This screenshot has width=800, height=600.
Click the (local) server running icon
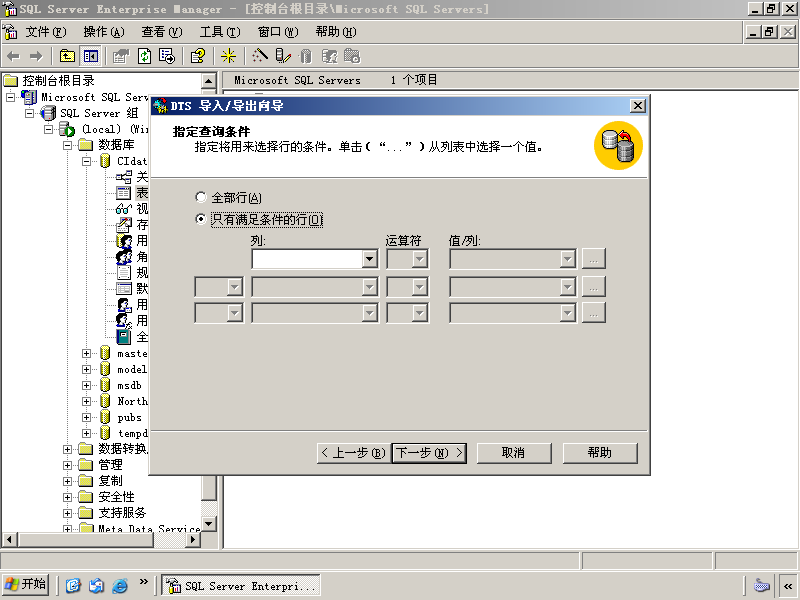[67, 129]
